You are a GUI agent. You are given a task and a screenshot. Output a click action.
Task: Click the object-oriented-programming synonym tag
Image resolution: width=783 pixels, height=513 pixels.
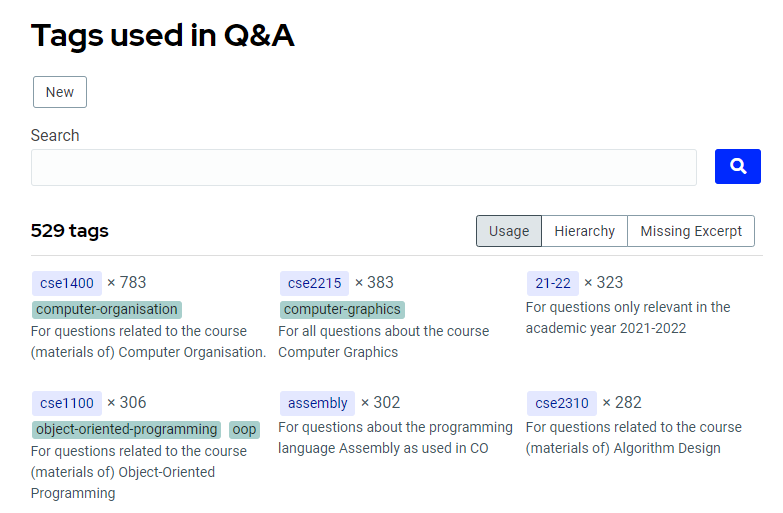126,429
